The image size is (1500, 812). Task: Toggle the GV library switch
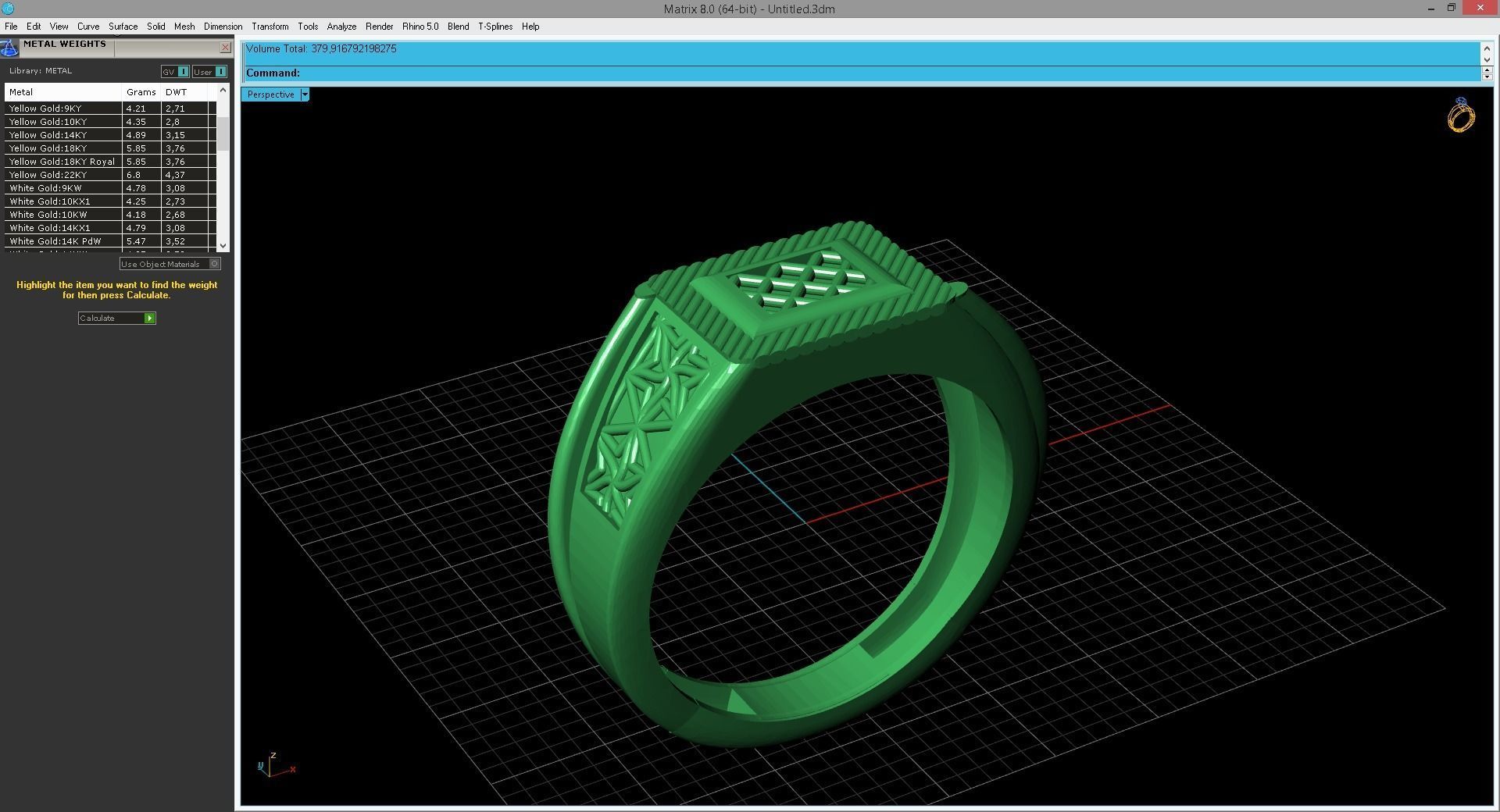(x=175, y=72)
